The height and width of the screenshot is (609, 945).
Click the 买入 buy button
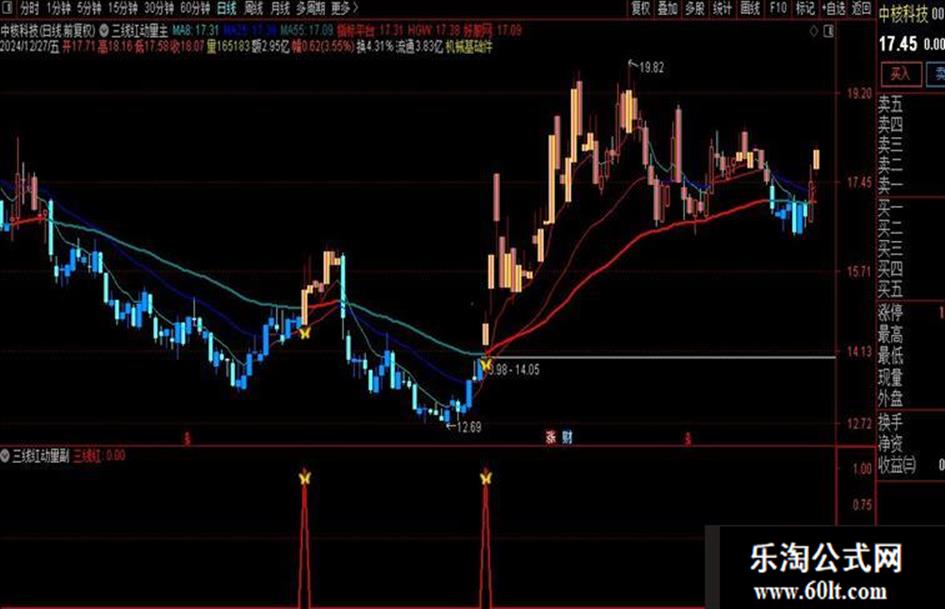click(900, 74)
